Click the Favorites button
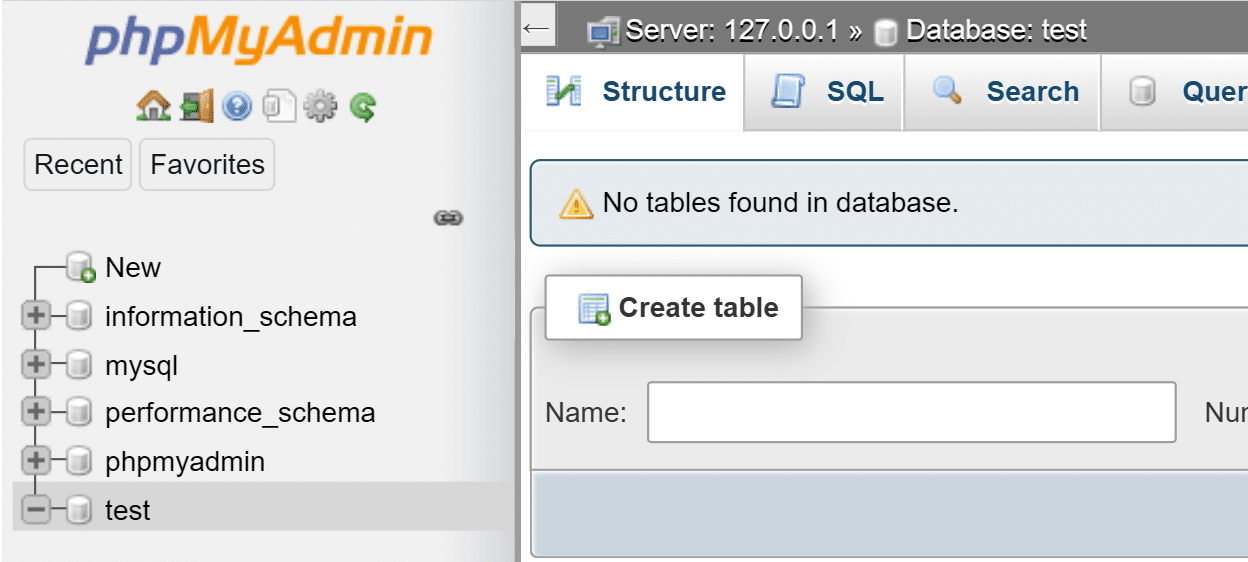1248x562 pixels. tap(207, 165)
